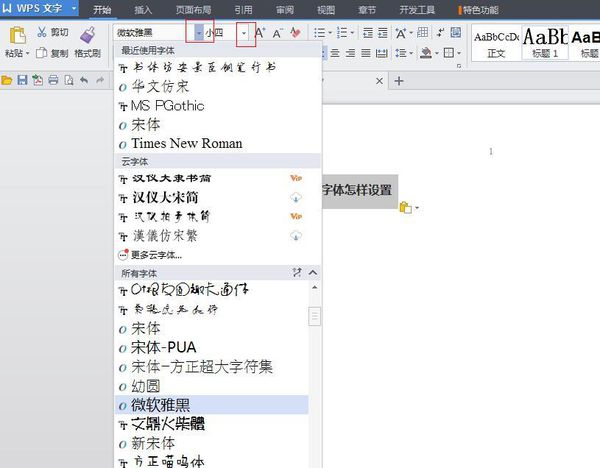Download the 汉仪大宋简 cloud font
Viewport: 600px width, 468px height.
(295, 197)
